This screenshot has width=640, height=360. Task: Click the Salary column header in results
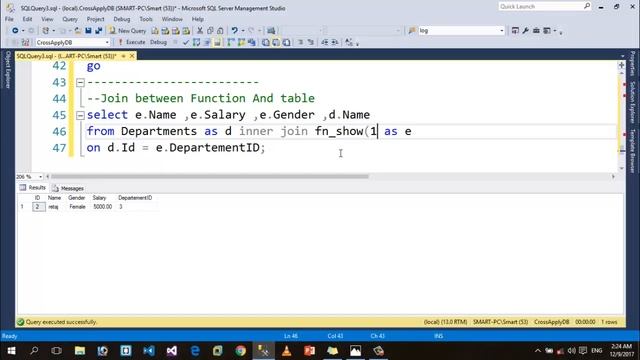pos(99,198)
